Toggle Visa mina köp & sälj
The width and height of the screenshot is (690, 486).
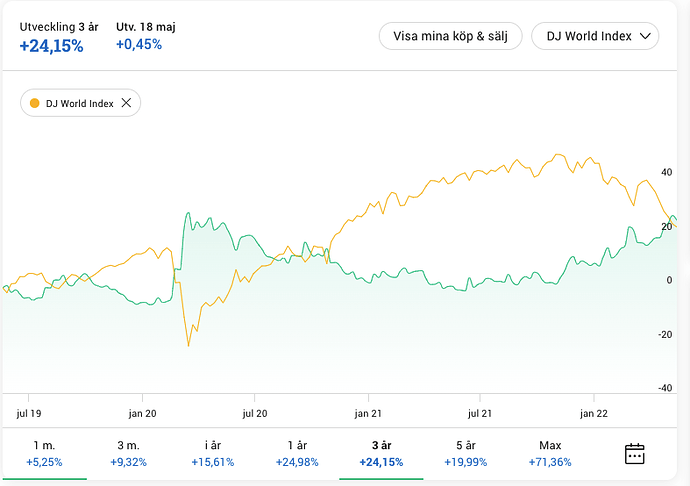click(450, 36)
